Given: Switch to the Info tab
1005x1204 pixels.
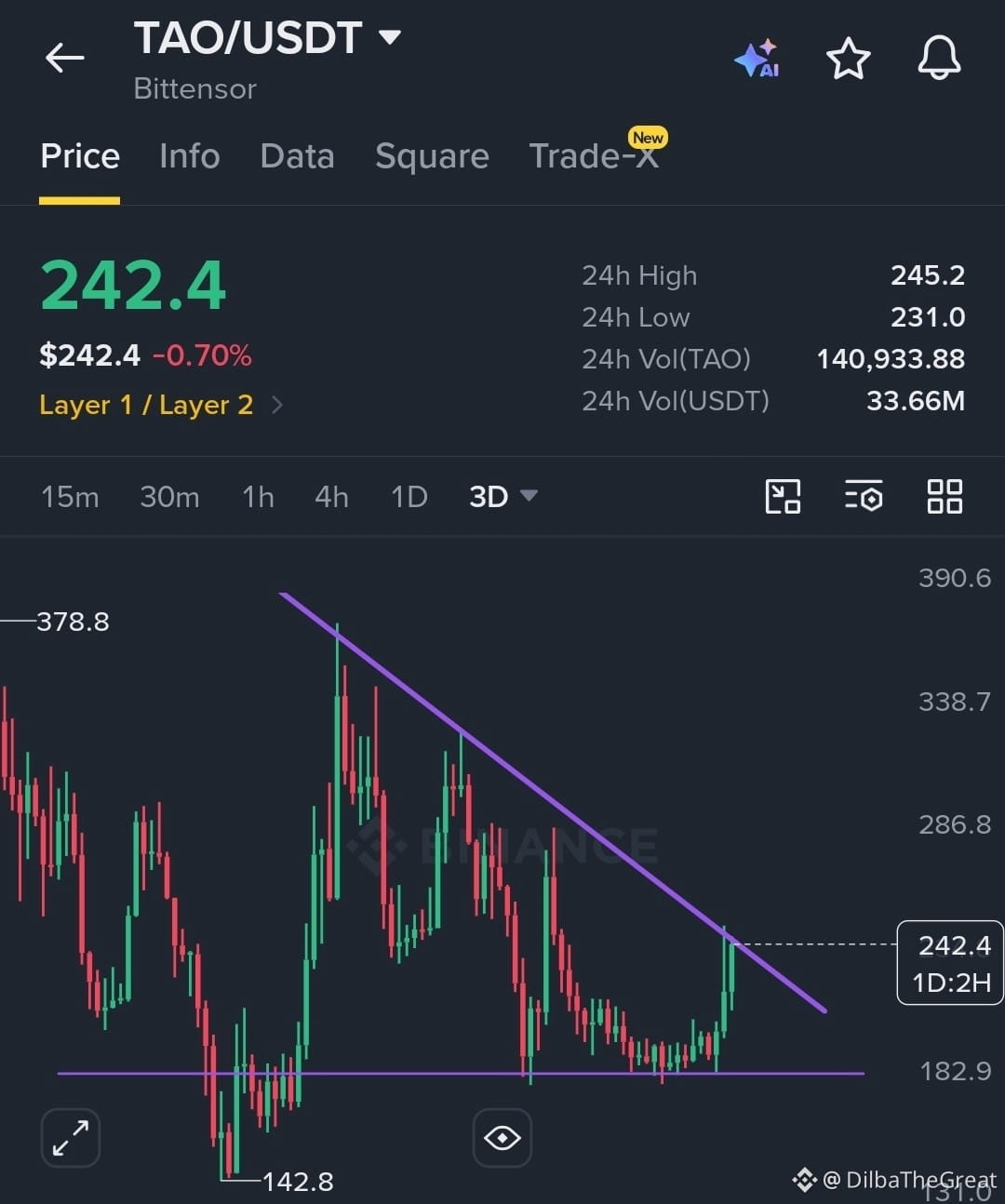Looking at the screenshot, I should pyautogui.click(x=189, y=155).
